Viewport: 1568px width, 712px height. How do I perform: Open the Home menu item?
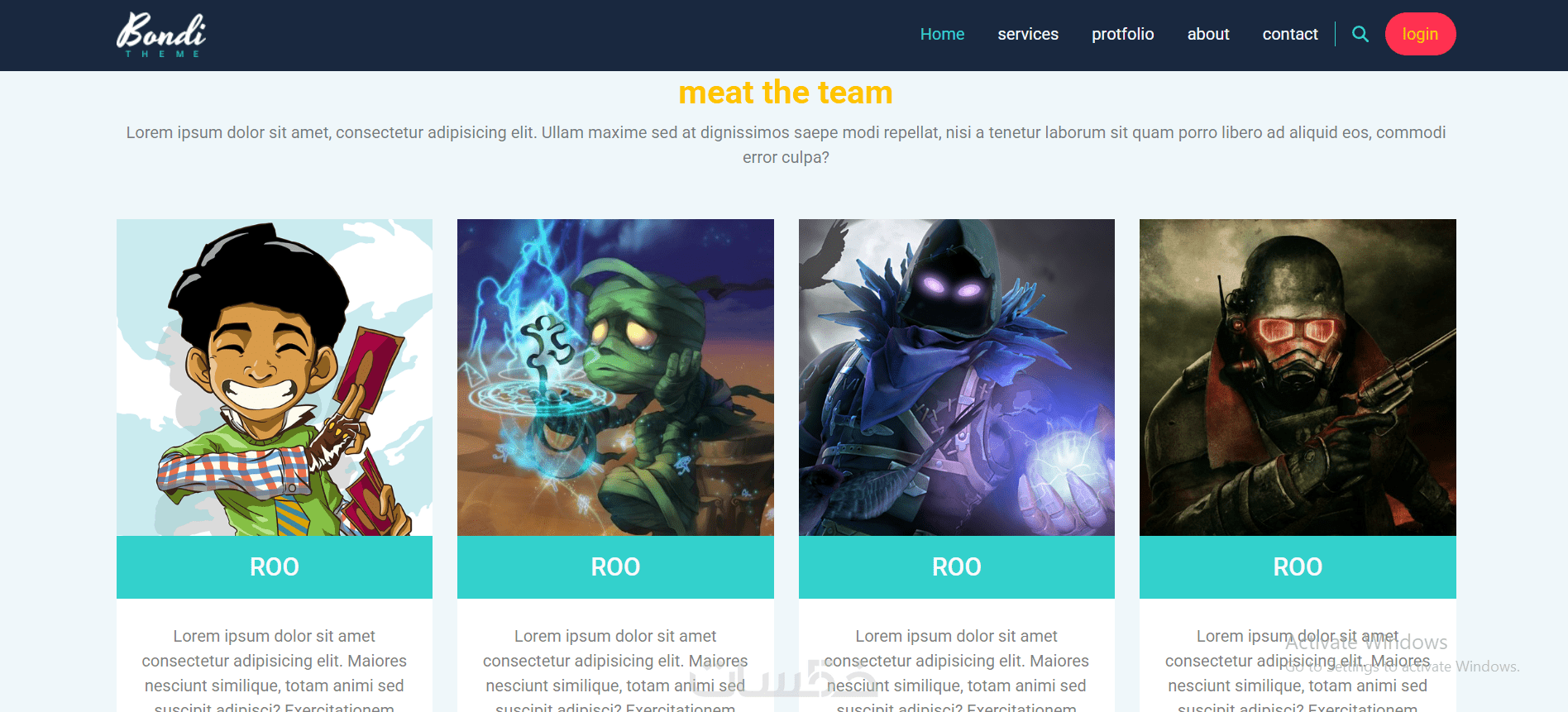[942, 34]
